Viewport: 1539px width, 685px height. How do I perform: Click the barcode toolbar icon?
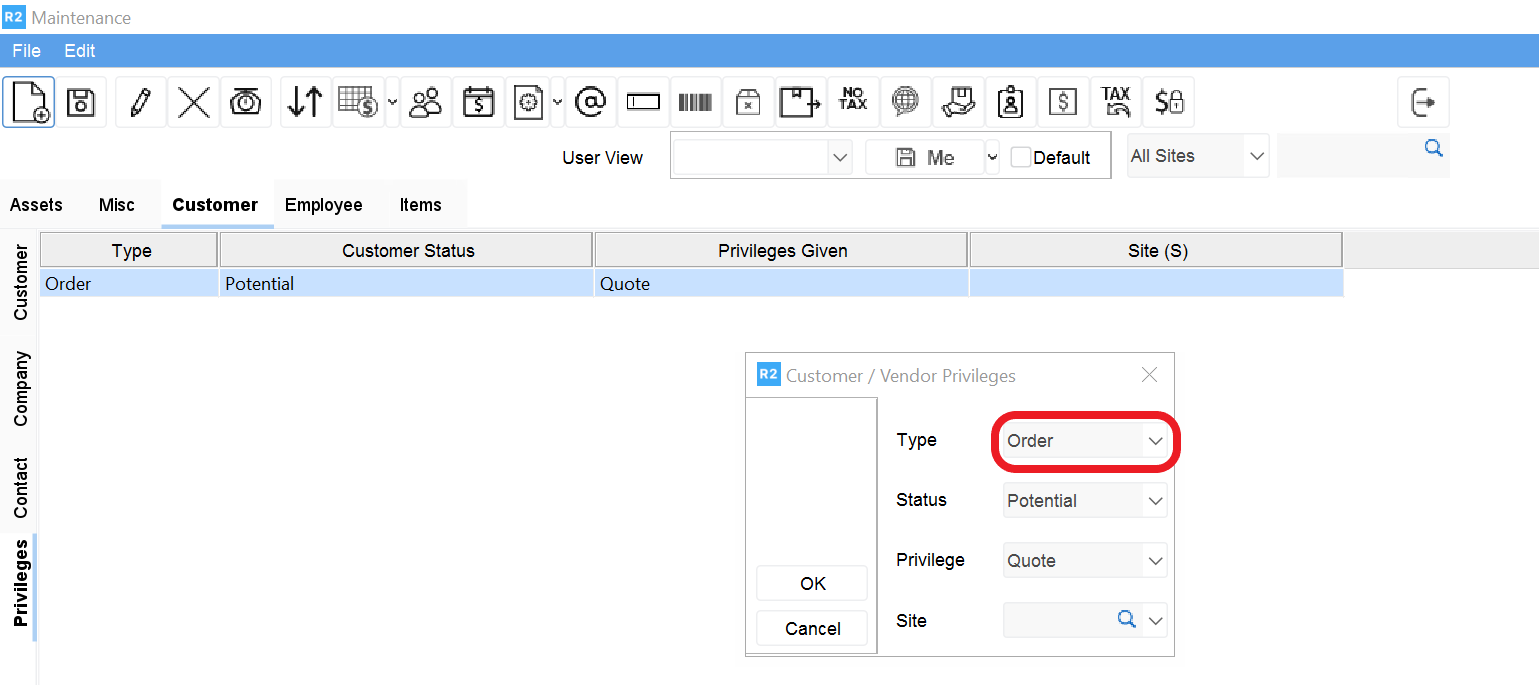click(695, 102)
